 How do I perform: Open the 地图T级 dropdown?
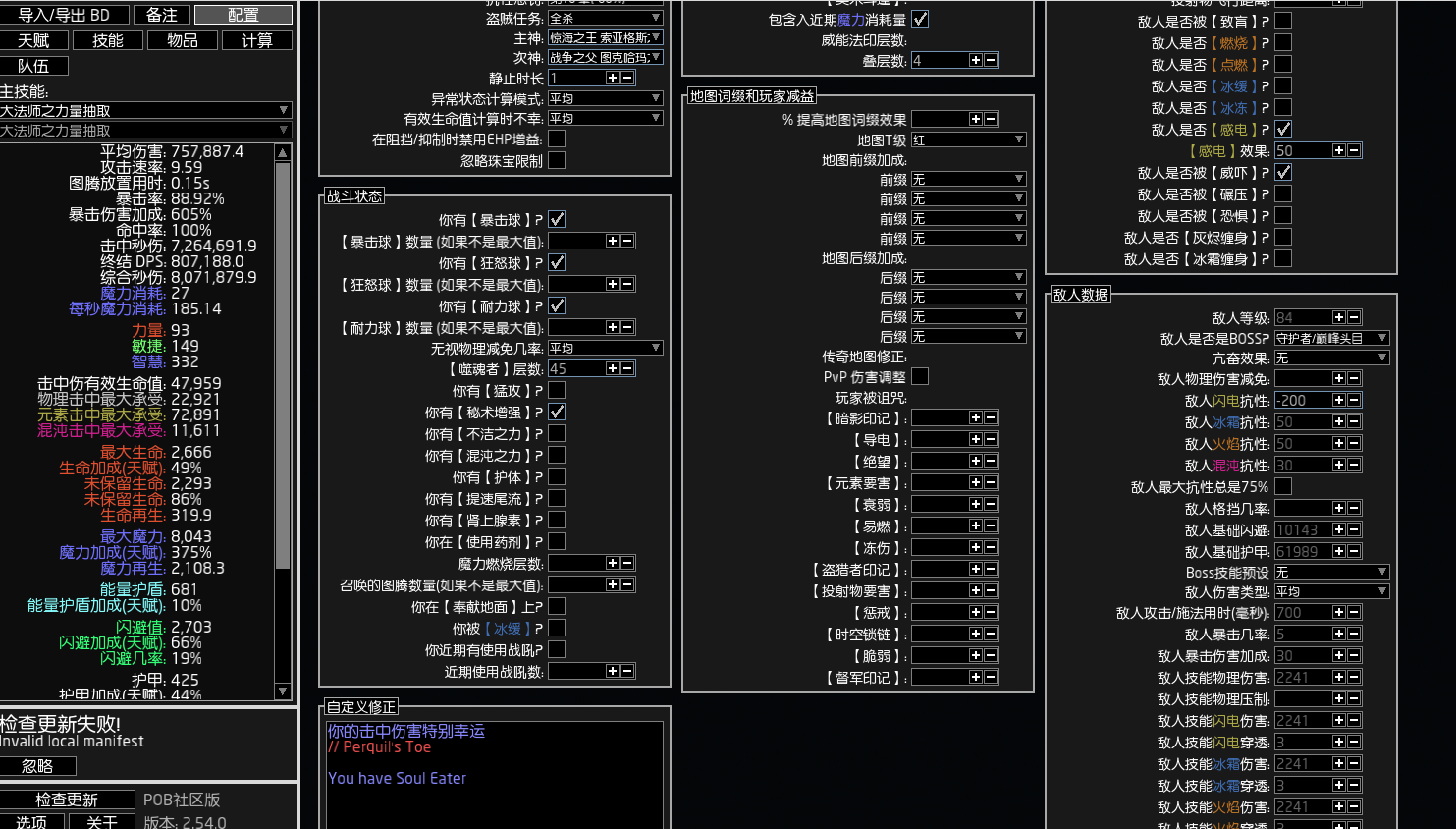[x=968, y=139]
